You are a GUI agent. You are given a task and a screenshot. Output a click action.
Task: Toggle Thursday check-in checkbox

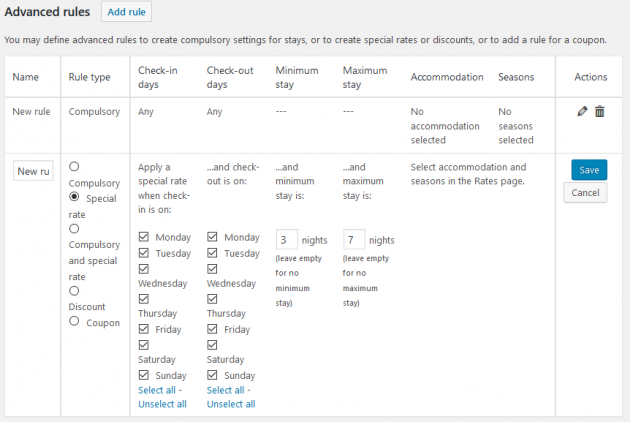click(x=144, y=299)
